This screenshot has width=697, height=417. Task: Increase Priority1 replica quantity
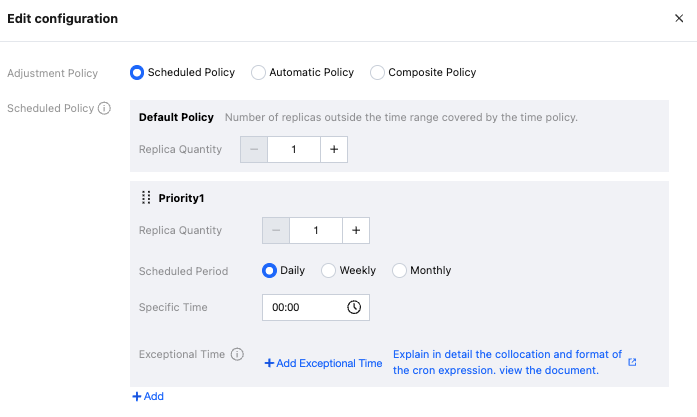[356, 231]
